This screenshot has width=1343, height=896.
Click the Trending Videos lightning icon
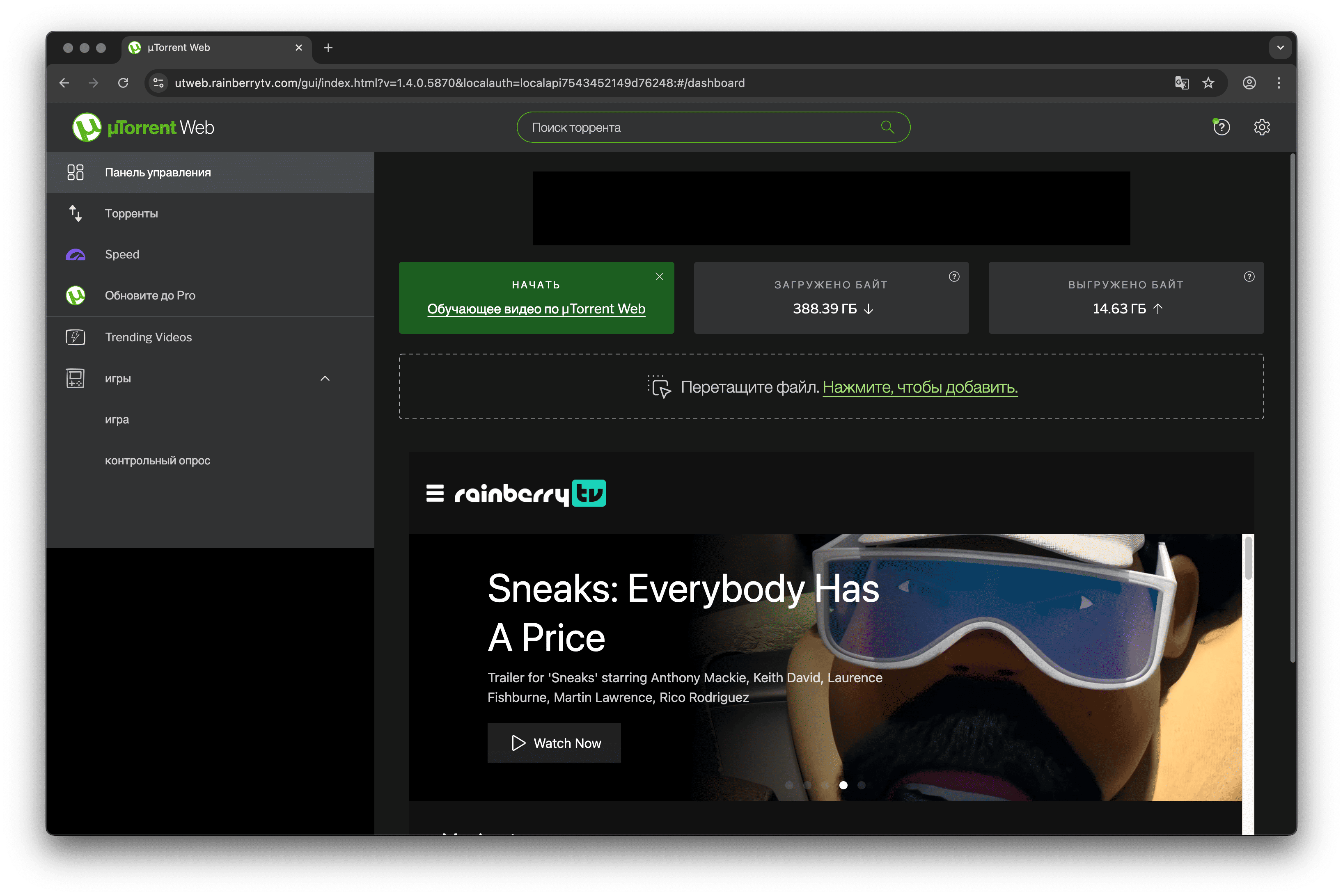tap(75, 337)
